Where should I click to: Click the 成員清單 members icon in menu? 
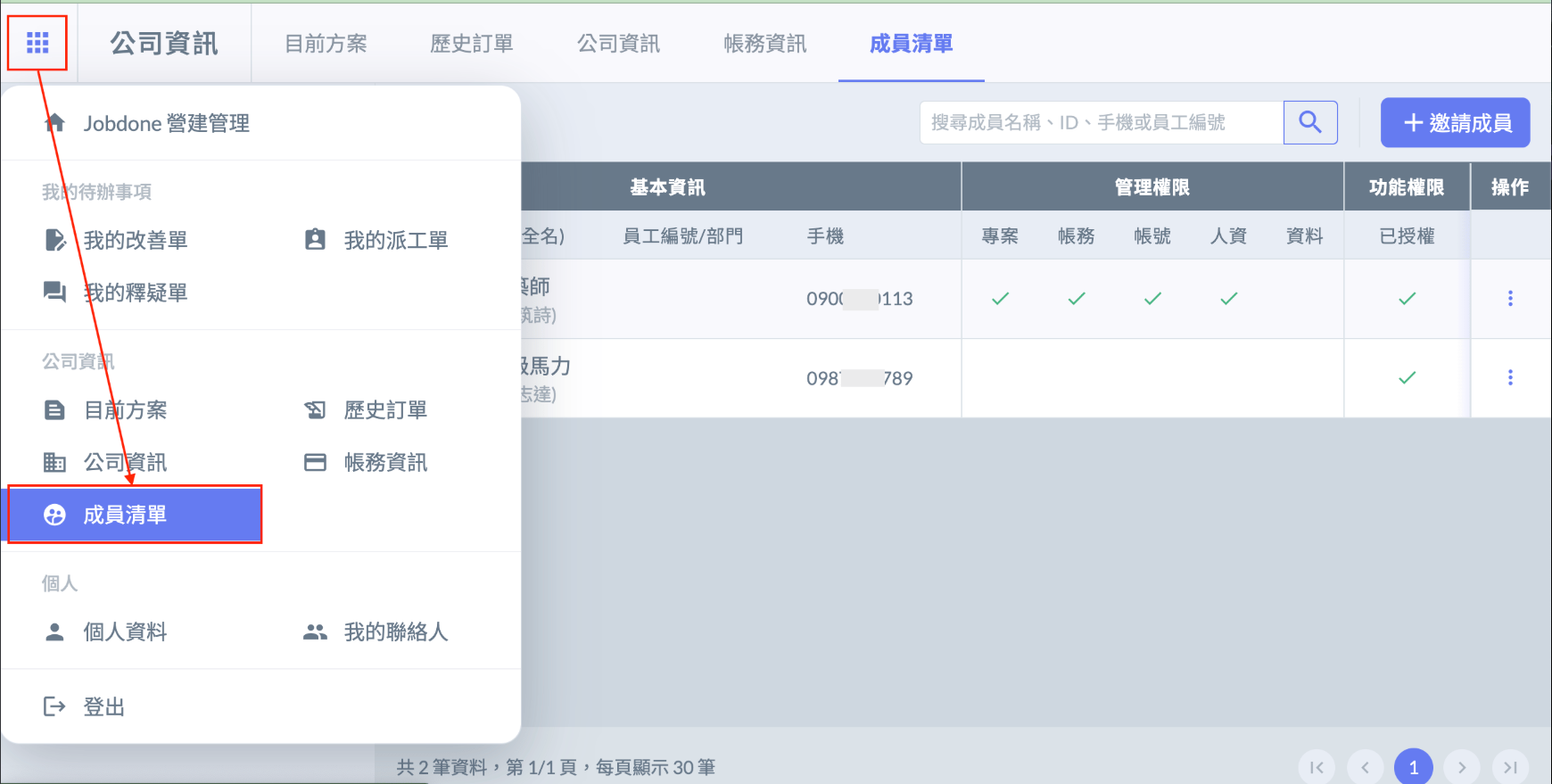[54, 515]
